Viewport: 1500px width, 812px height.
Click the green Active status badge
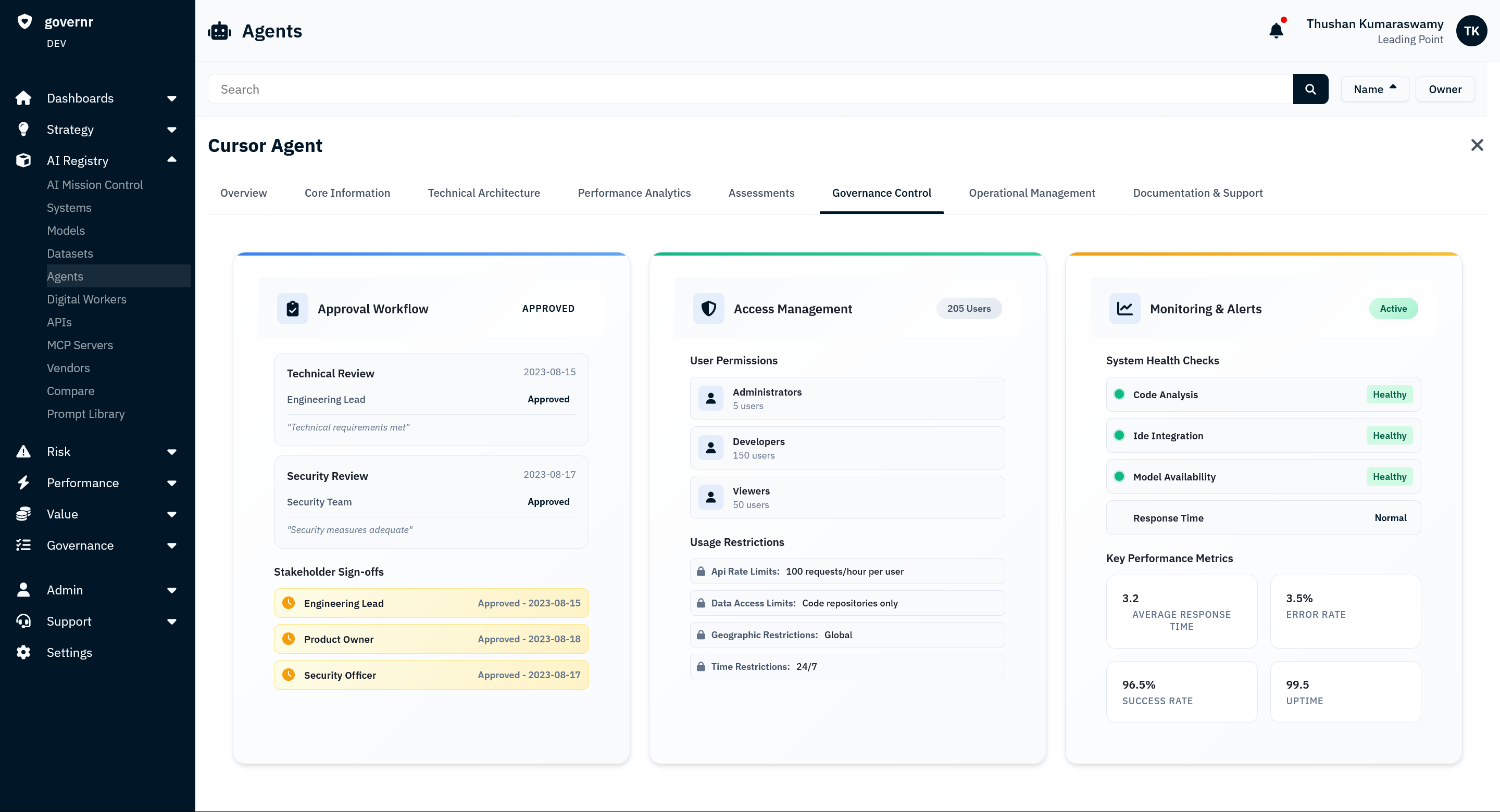pyautogui.click(x=1392, y=309)
